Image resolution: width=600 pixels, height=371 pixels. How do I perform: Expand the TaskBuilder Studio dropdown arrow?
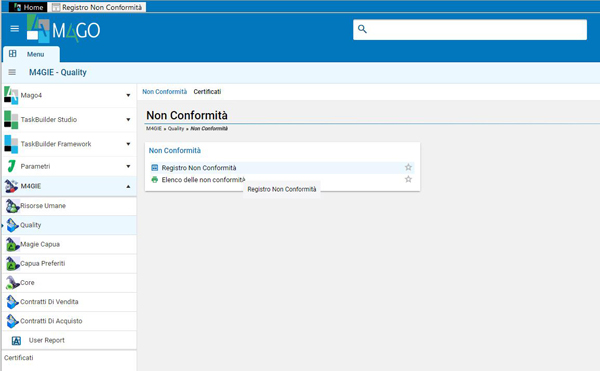pos(128,120)
